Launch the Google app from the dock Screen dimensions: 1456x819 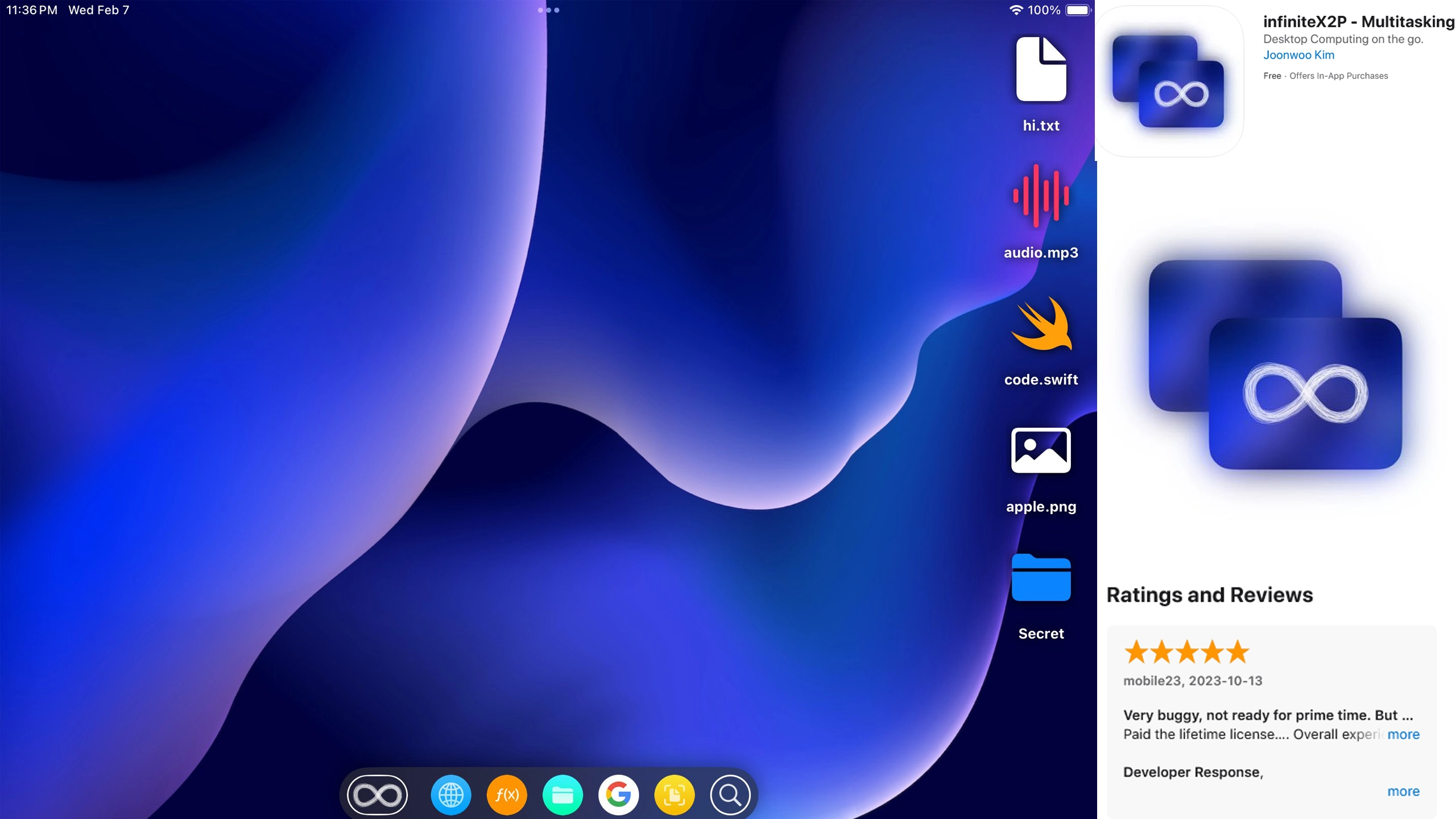[x=618, y=795]
